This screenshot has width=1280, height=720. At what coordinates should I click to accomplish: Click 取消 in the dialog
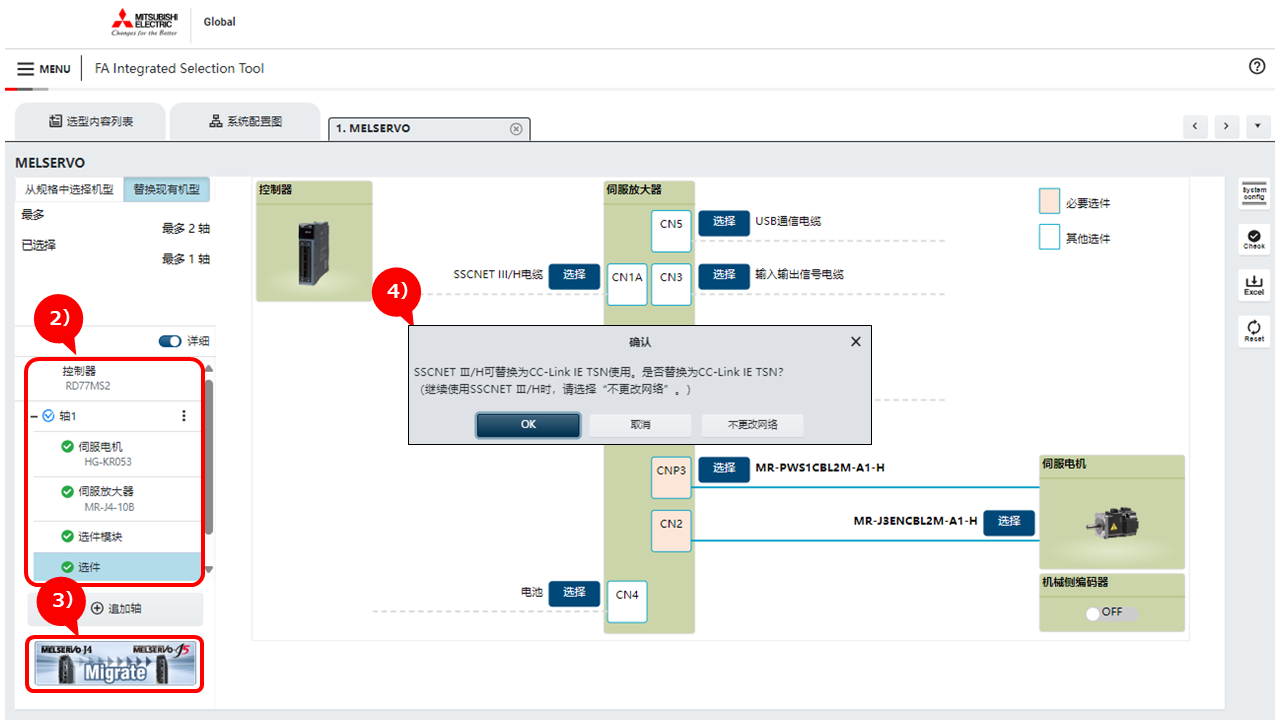pos(641,425)
